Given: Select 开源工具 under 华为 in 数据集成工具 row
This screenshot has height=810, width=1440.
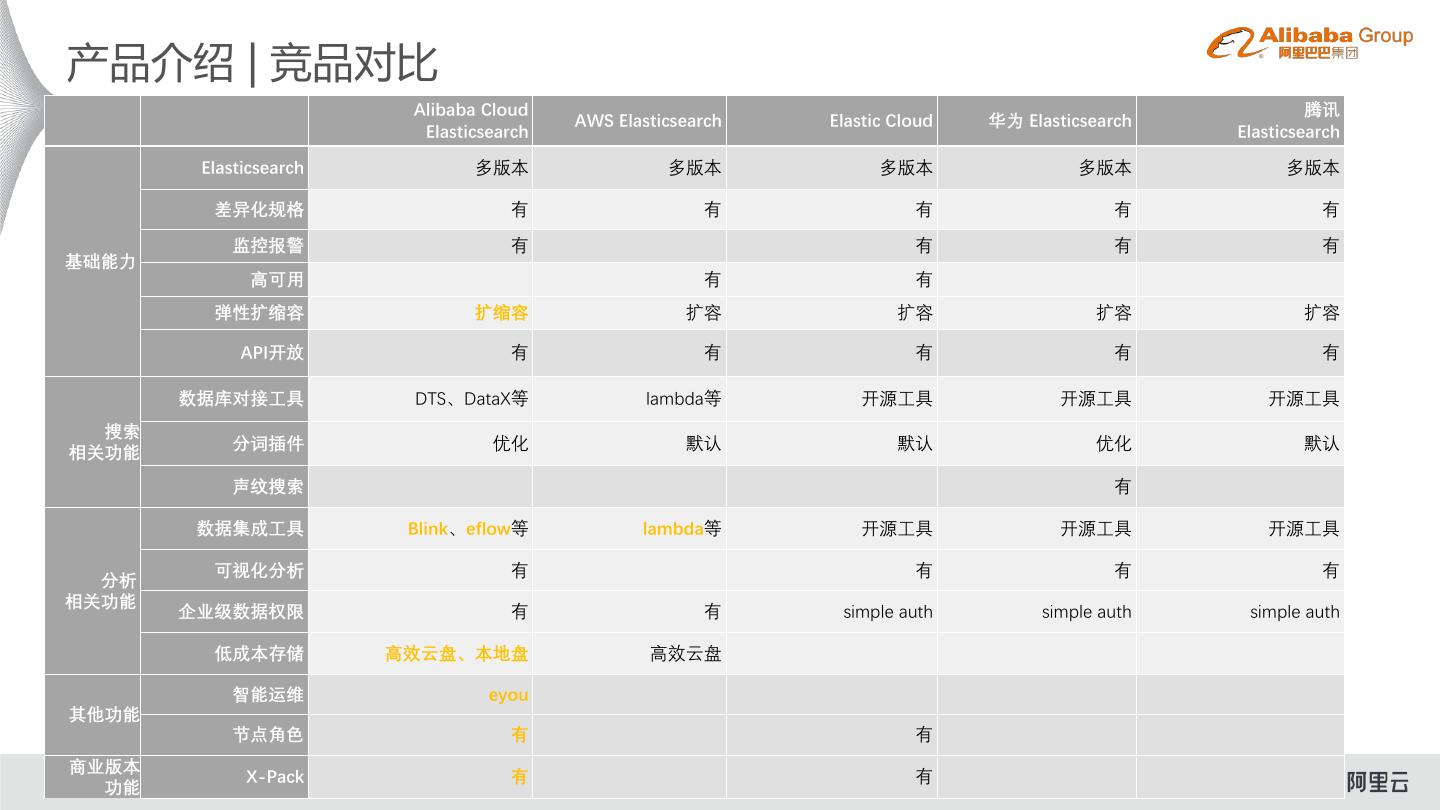Looking at the screenshot, I should pos(1096,529).
